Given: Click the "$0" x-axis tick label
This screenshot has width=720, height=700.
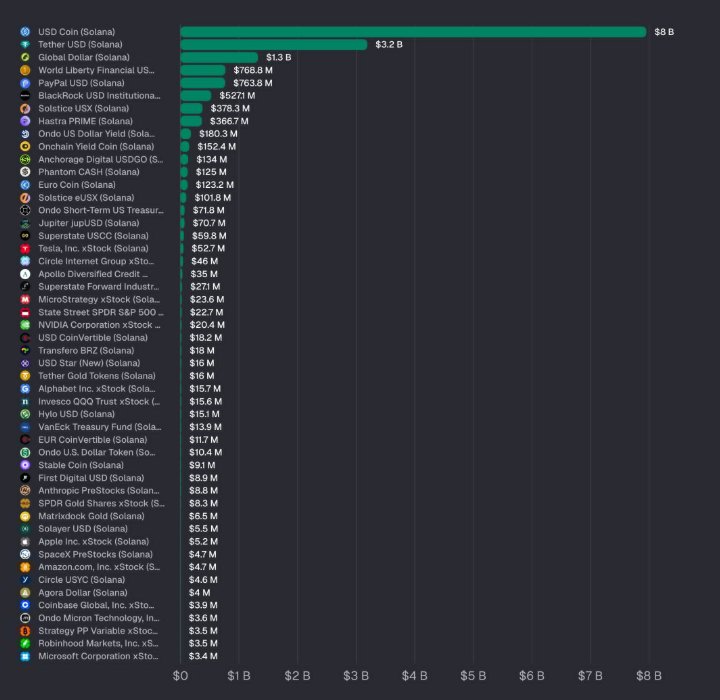Looking at the screenshot, I should [180, 676].
